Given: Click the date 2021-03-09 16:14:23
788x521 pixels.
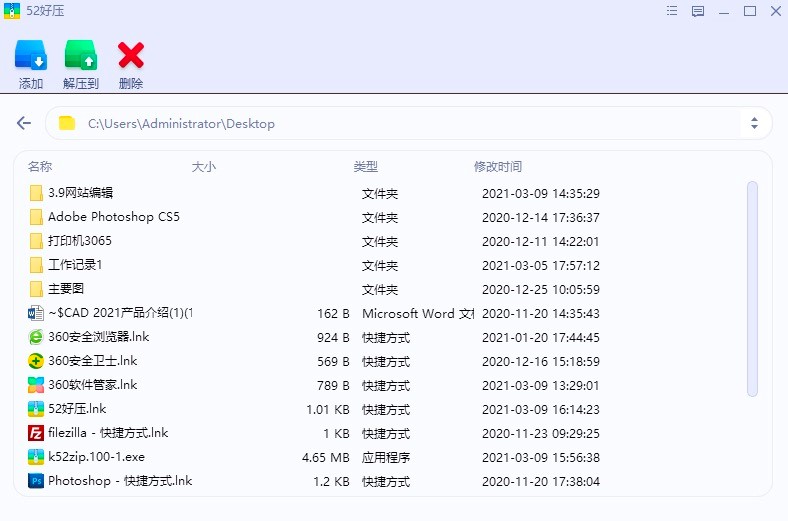Looking at the screenshot, I should tap(541, 409).
